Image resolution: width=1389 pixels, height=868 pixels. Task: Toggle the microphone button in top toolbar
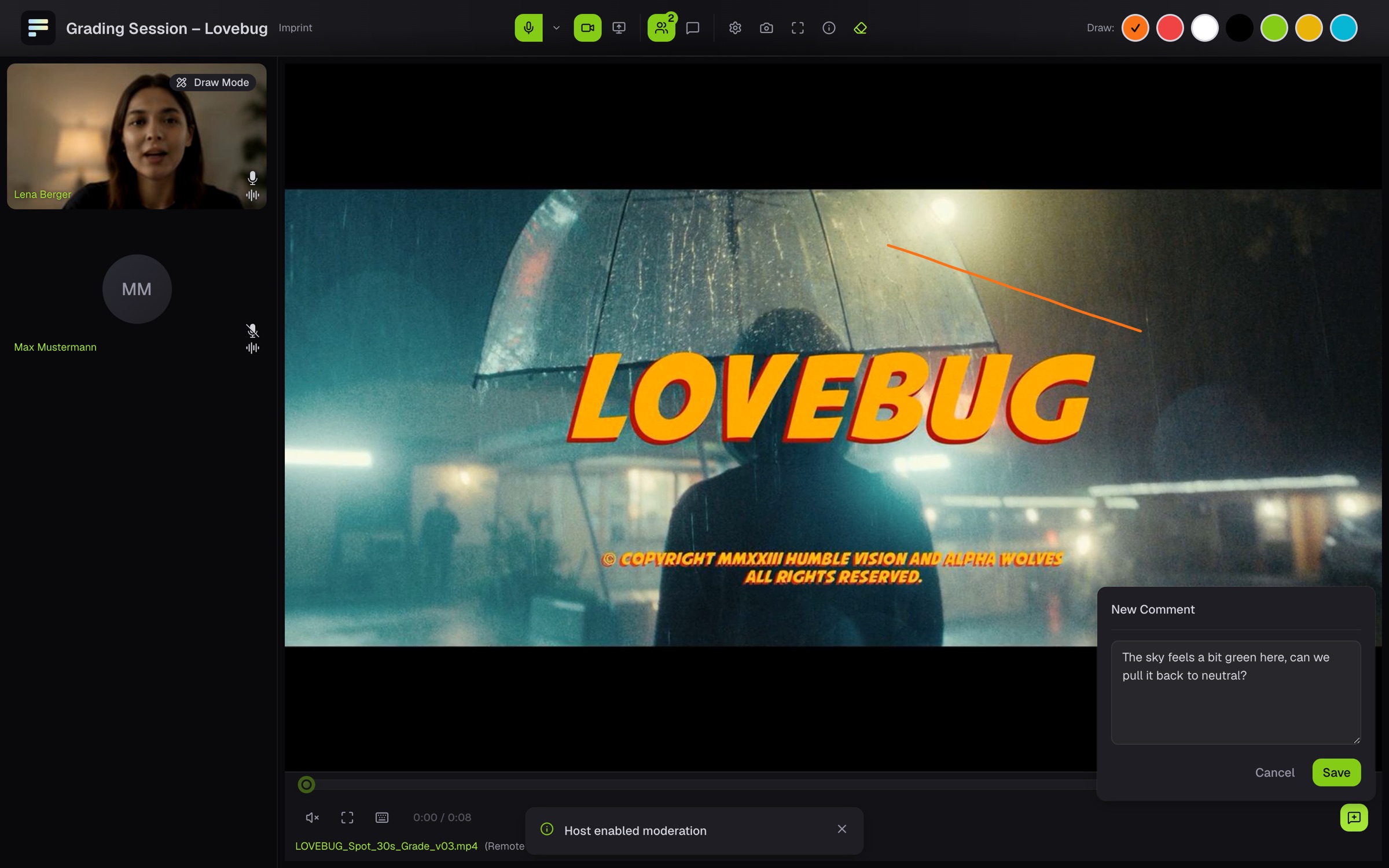[x=528, y=28]
